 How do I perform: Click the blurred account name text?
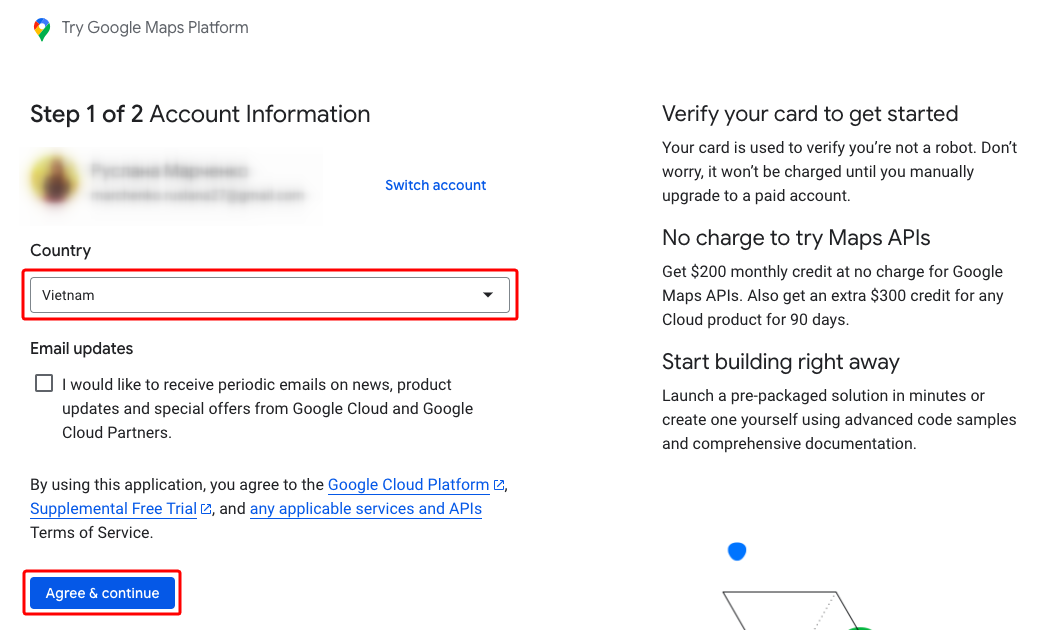170,172
